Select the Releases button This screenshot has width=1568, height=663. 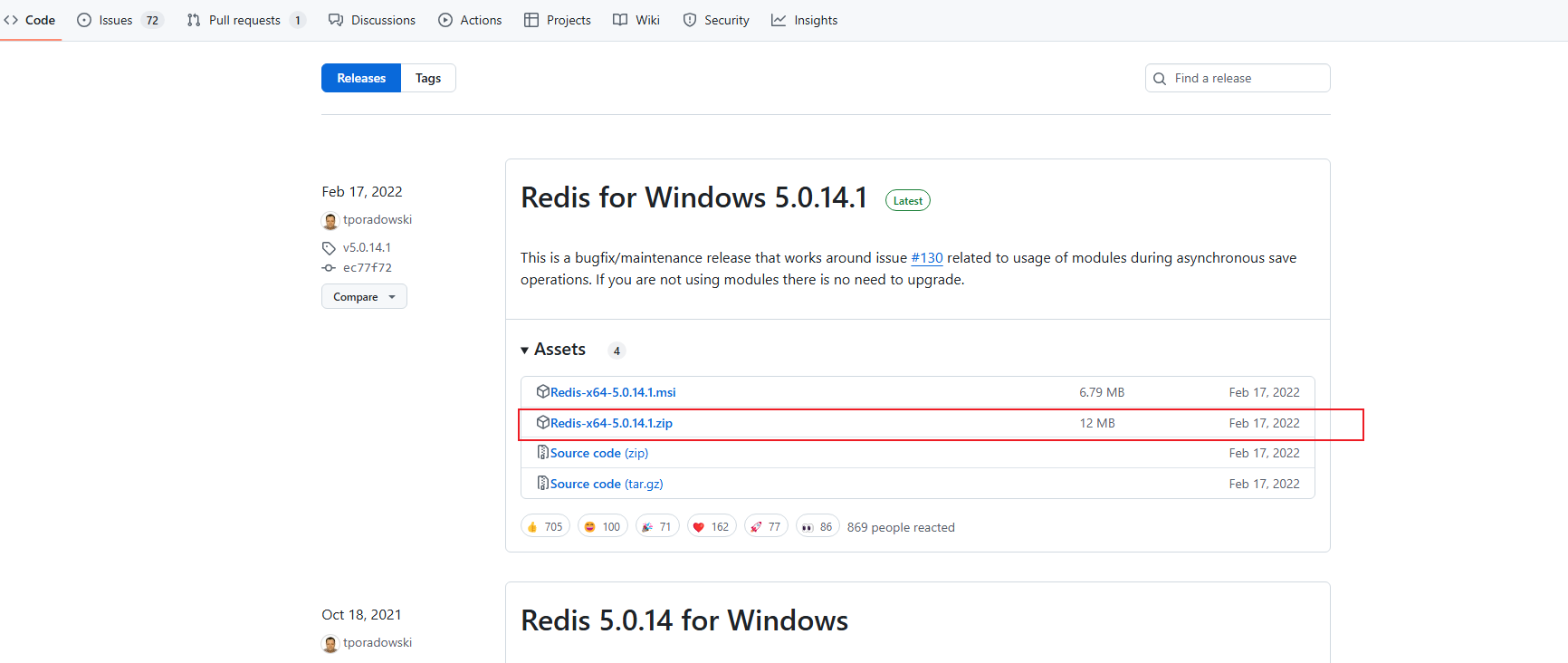pos(361,78)
